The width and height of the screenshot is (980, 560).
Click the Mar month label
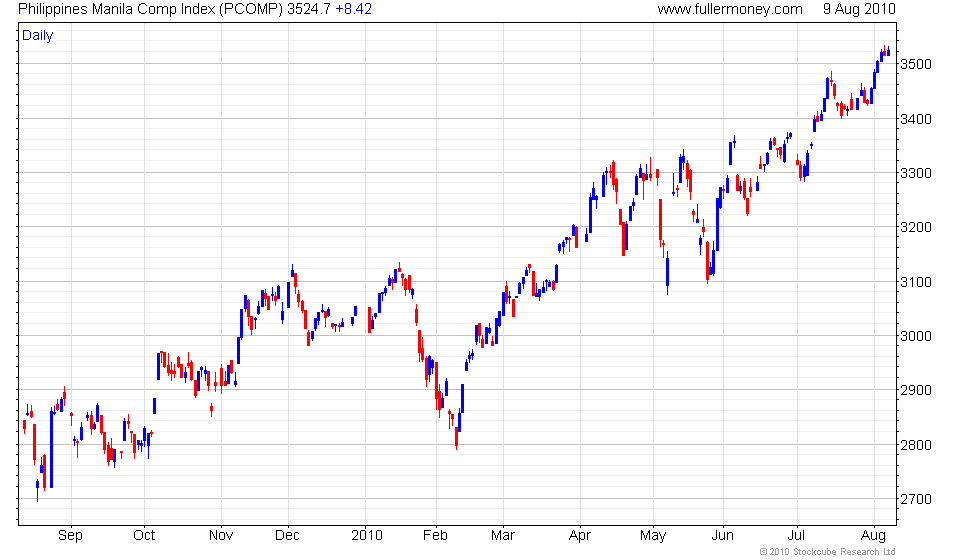pyautogui.click(x=503, y=536)
